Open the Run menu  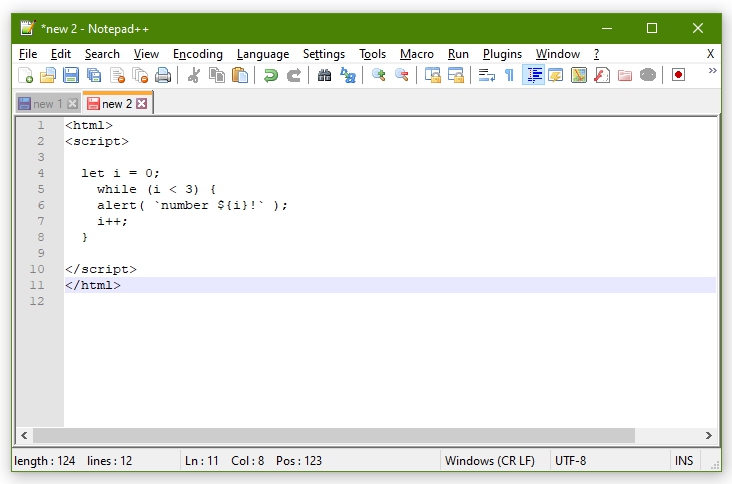[458, 54]
